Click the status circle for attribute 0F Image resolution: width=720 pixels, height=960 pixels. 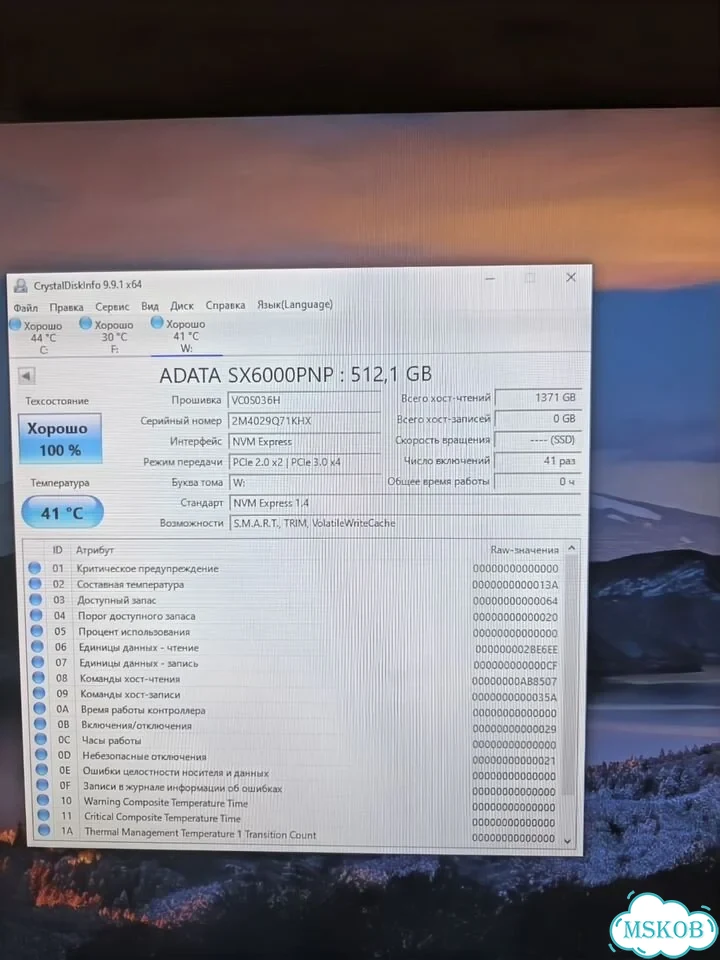click(x=42, y=785)
